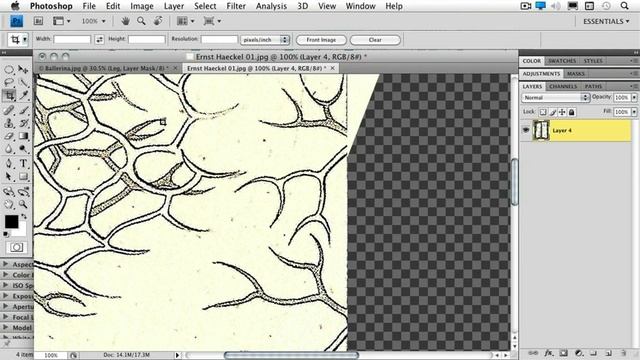640x360 pixels.
Task: Open the Screen Mode dropdown
Action: (x=212, y=21)
